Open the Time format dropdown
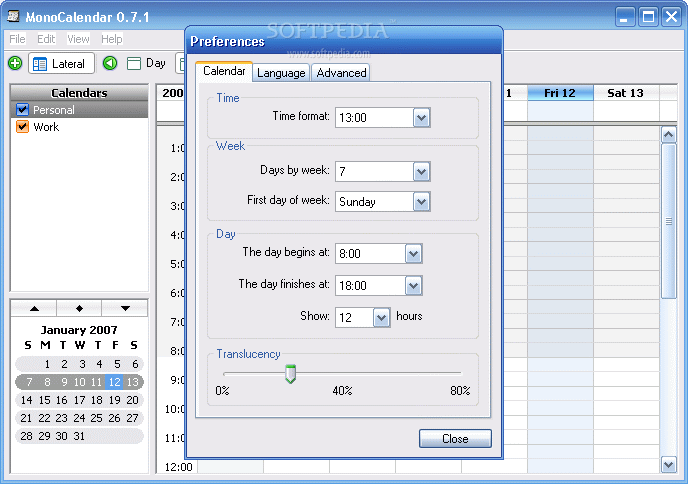 click(x=421, y=118)
